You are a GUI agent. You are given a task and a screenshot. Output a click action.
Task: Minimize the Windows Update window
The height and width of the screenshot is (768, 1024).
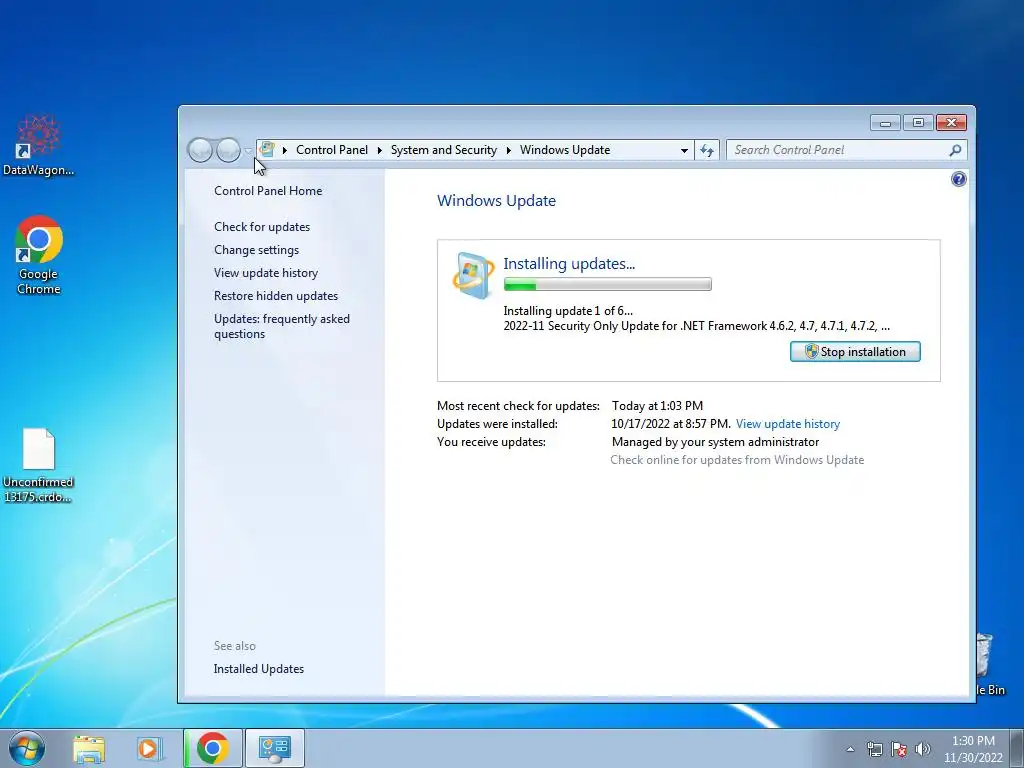pyautogui.click(x=886, y=123)
